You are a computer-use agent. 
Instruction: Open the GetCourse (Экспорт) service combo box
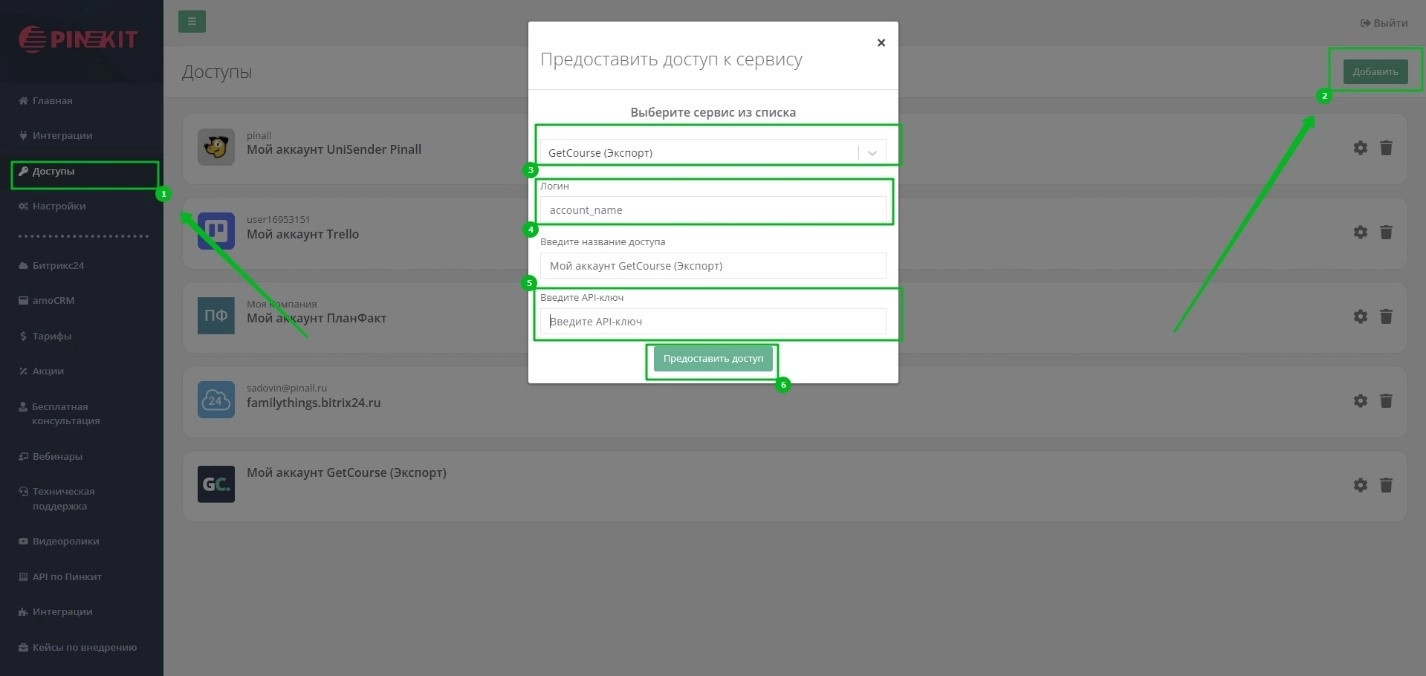700,153
